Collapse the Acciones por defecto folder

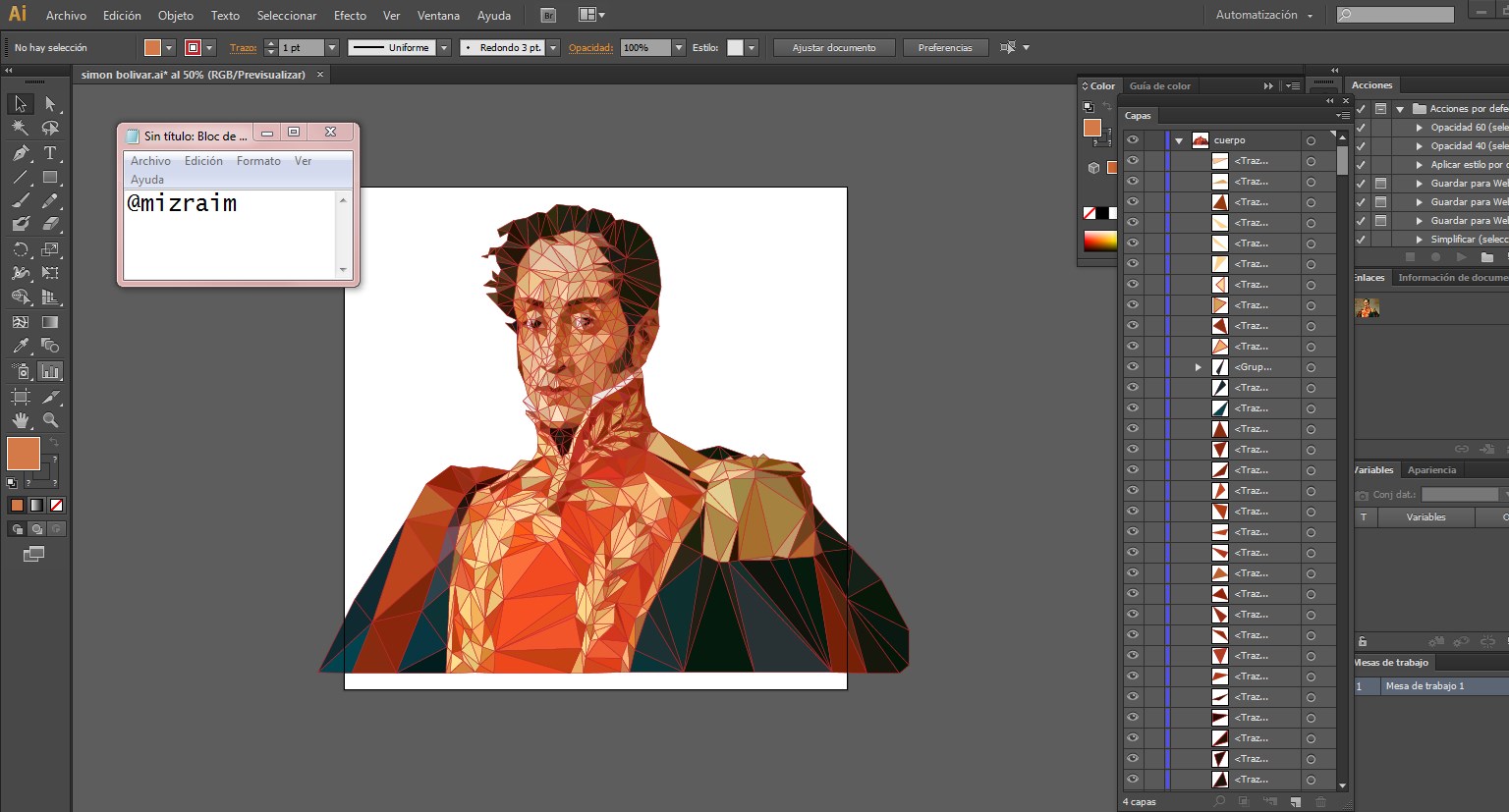pos(1400,109)
